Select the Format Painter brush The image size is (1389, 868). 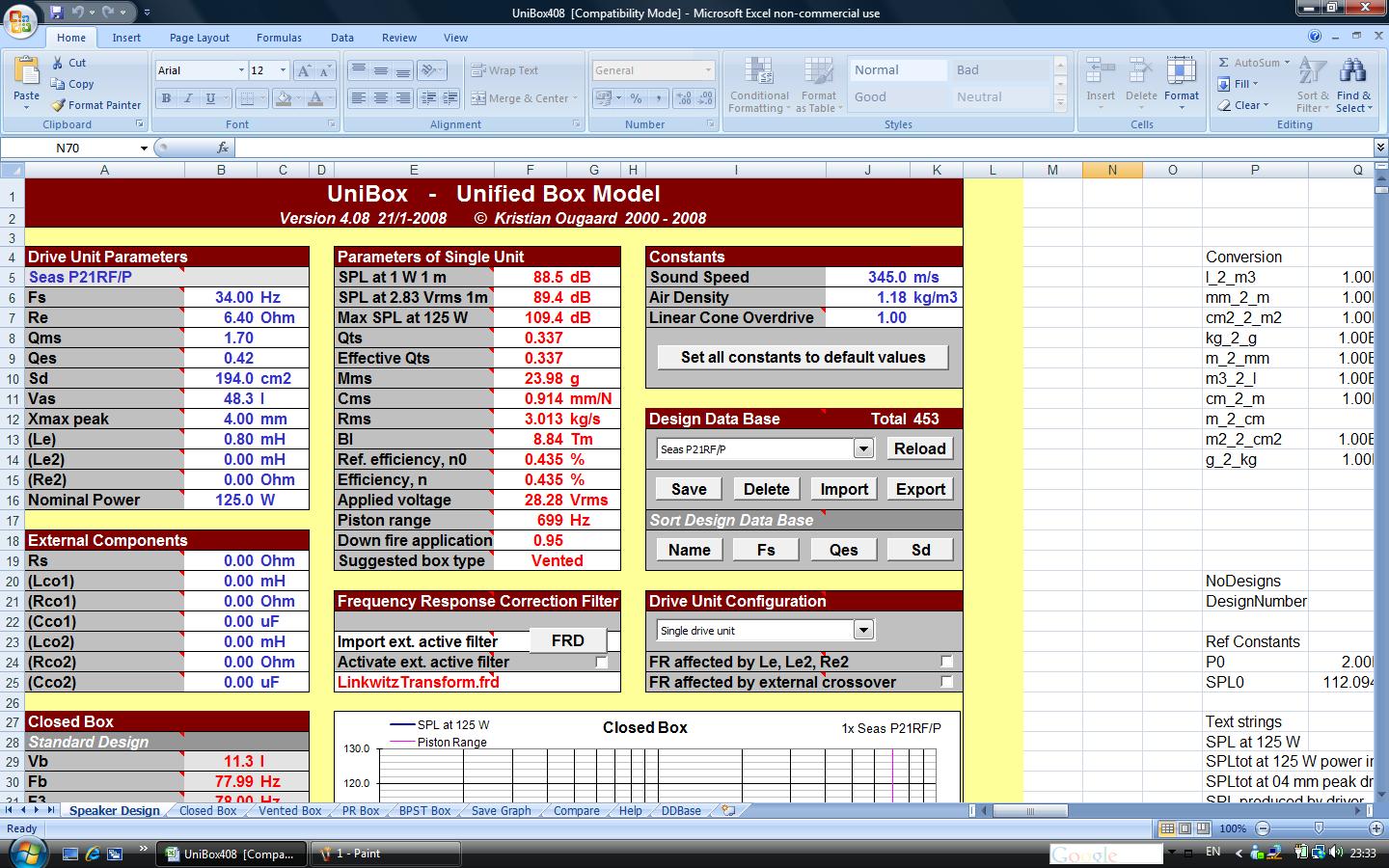coord(58,105)
